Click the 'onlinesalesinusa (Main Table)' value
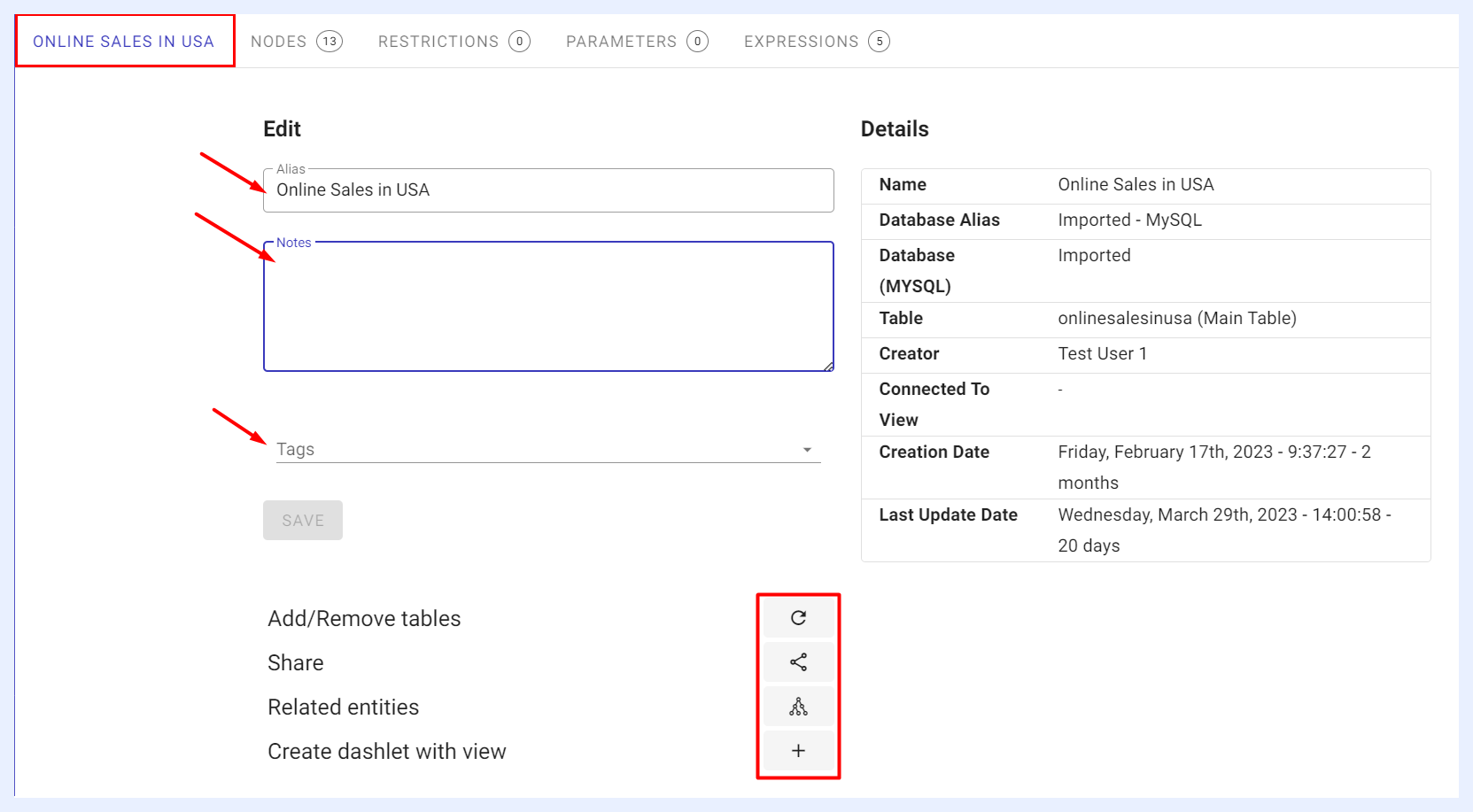This screenshot has width=1473, height=812. pos(1177,318)
